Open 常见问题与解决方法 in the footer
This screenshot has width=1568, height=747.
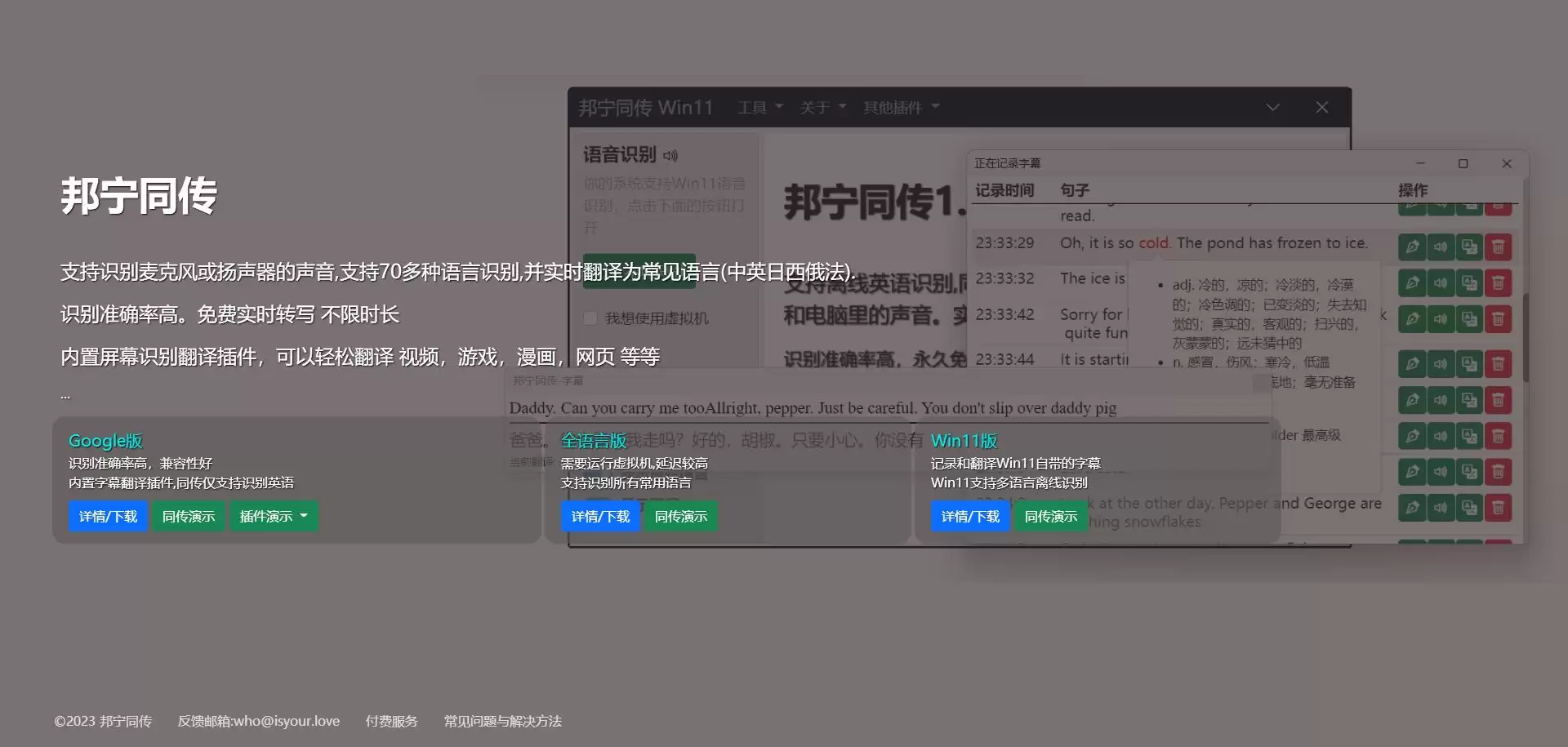(503, 721)
